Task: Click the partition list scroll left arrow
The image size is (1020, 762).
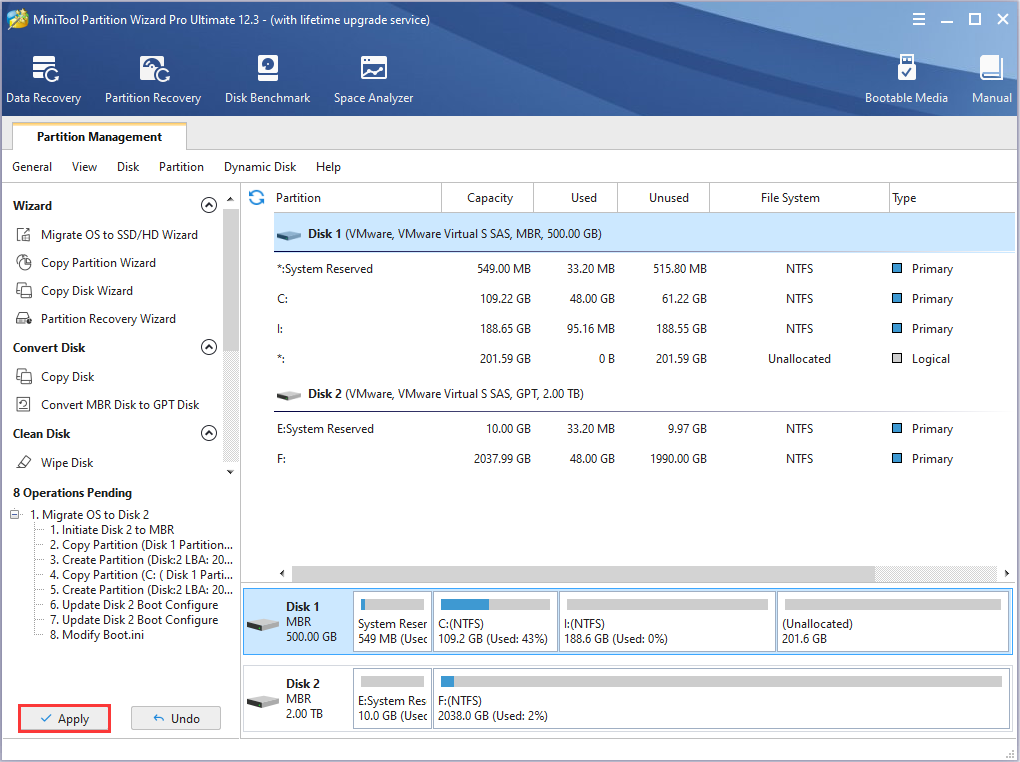Action: [x=282, y=573]
